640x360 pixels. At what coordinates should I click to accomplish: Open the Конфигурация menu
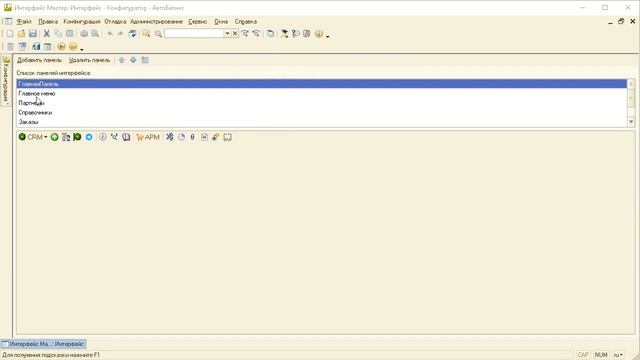click(x=82, y=21)
